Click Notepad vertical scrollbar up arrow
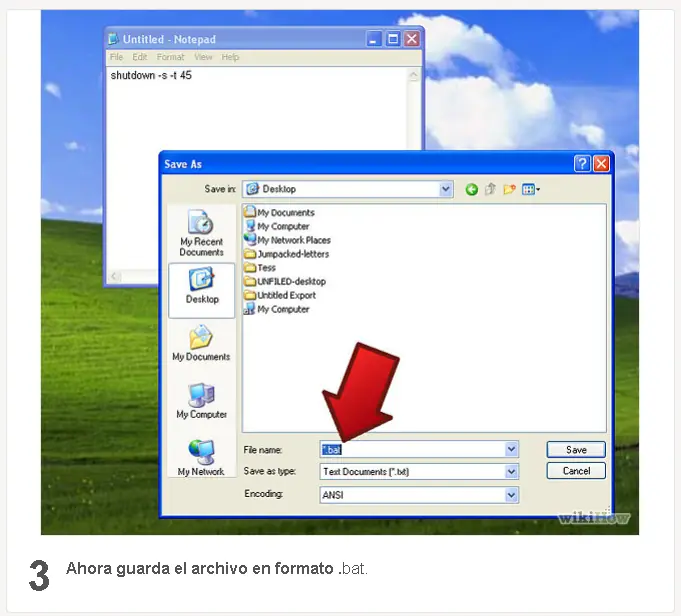681x616 pixels. pos(413,76)
